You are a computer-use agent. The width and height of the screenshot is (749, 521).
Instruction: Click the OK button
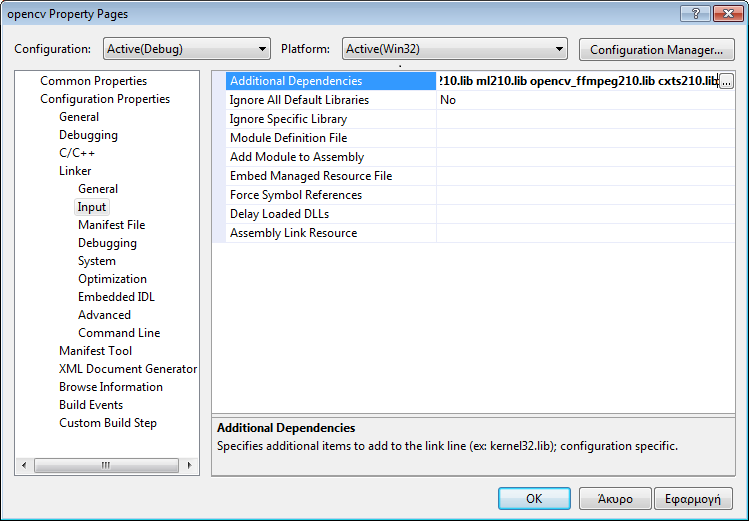pyautogui.click(x=534, y=499)
